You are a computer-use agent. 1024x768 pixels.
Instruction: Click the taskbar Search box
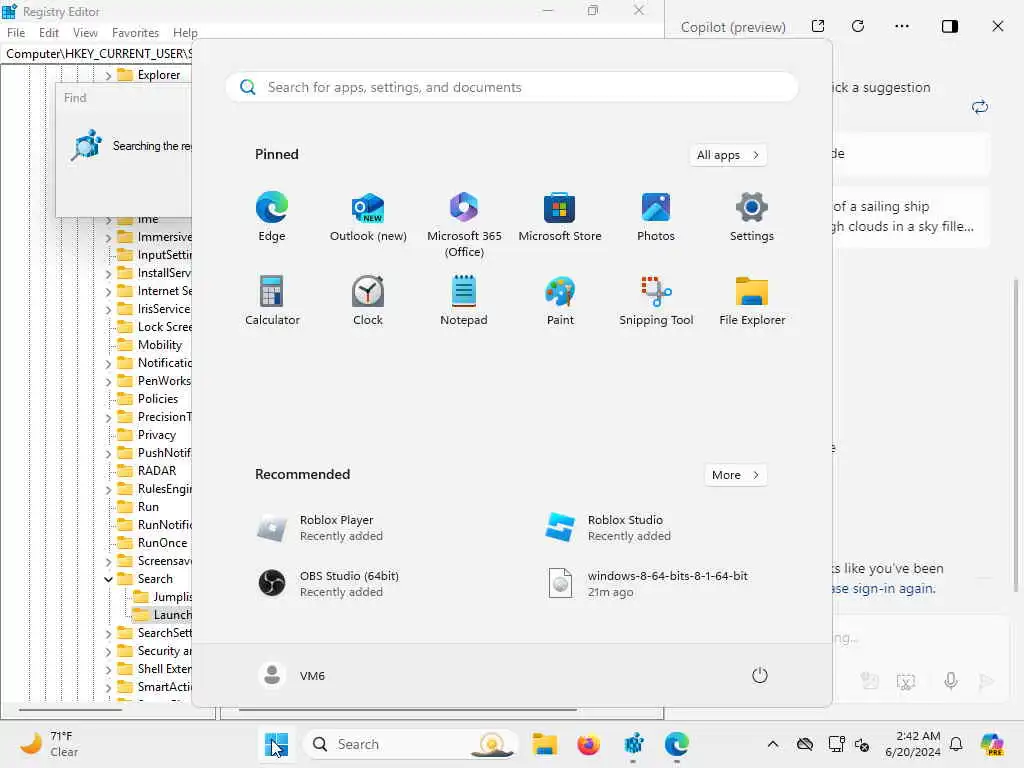click(411, 744)
